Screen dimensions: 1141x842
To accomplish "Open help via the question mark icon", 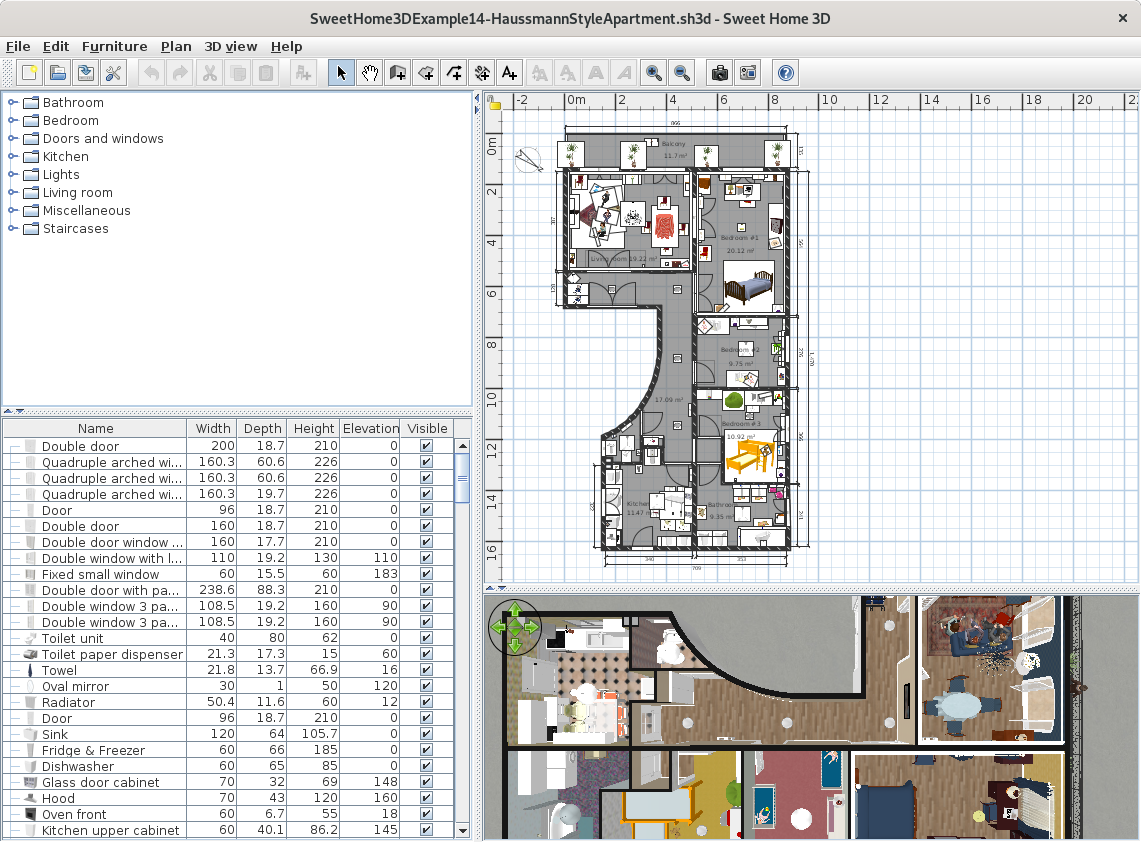I will [786, 72].
